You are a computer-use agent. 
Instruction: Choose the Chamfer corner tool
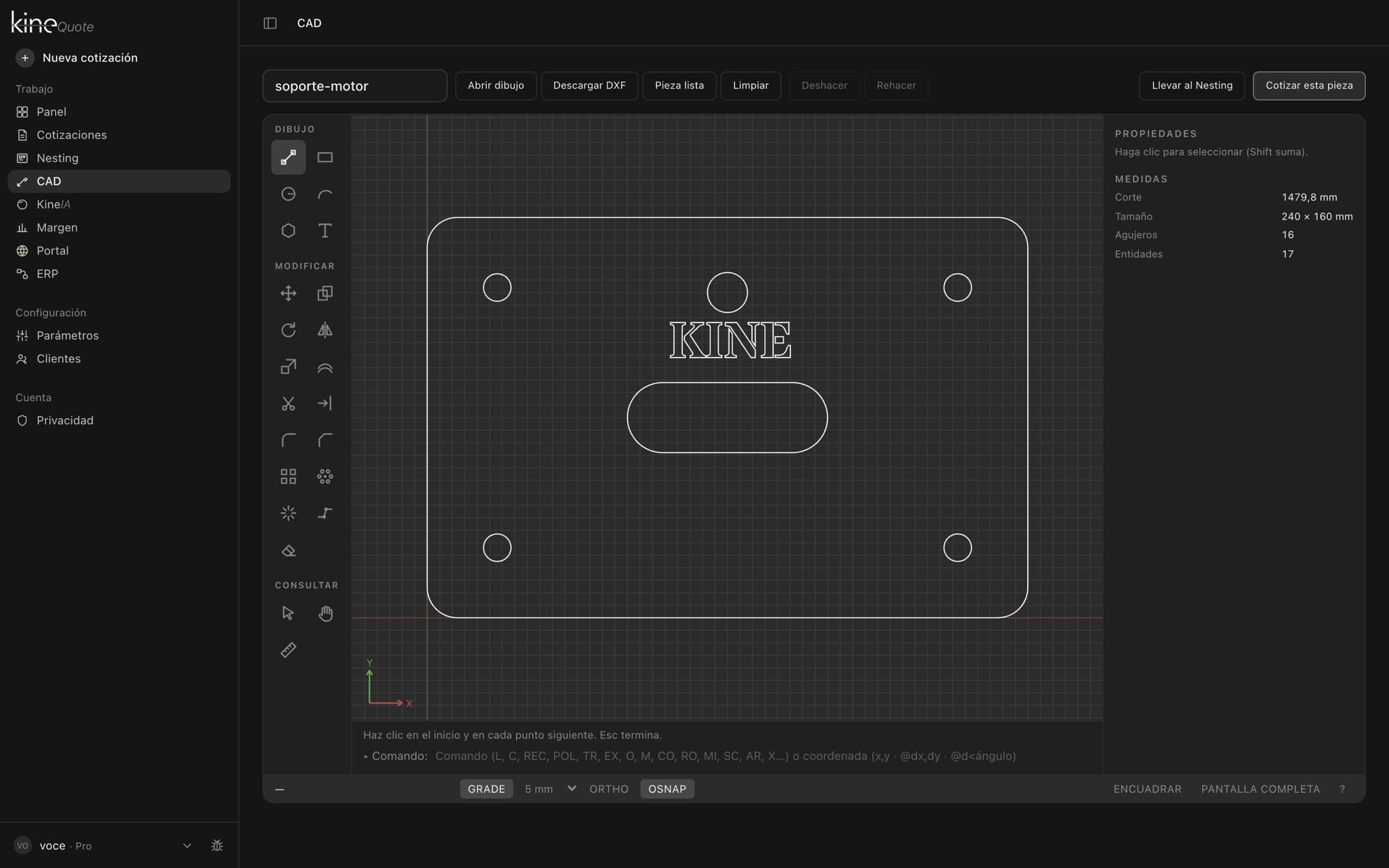tap(325, 440)
